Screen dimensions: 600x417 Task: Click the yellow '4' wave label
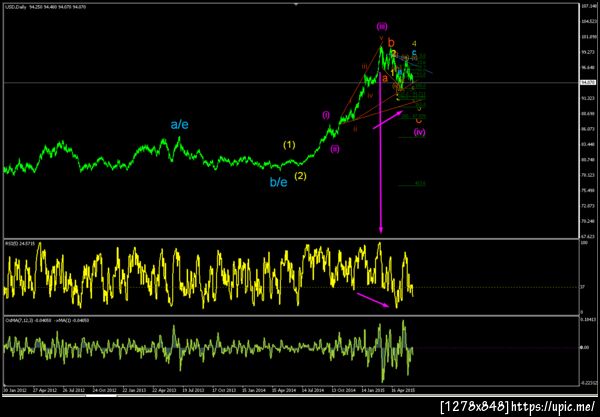[414, 44]
